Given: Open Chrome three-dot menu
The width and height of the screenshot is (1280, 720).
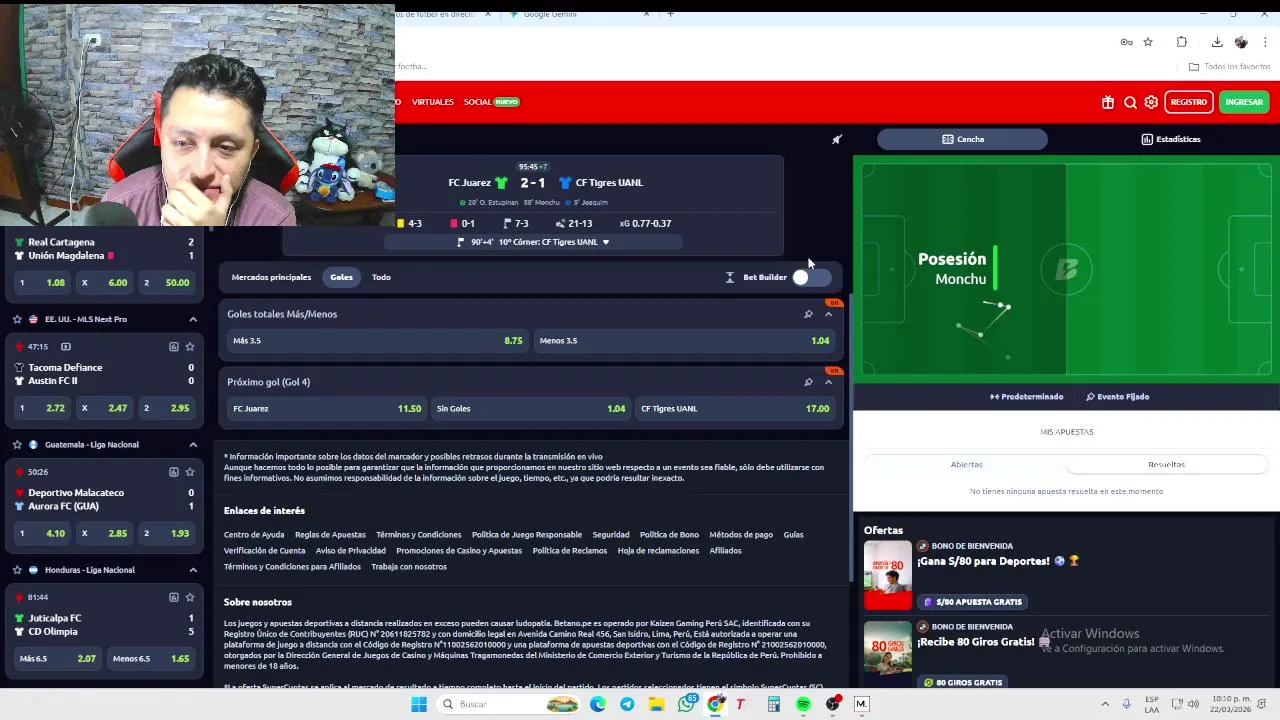Looking at the screenshot, I should (x=1266, y=42).
